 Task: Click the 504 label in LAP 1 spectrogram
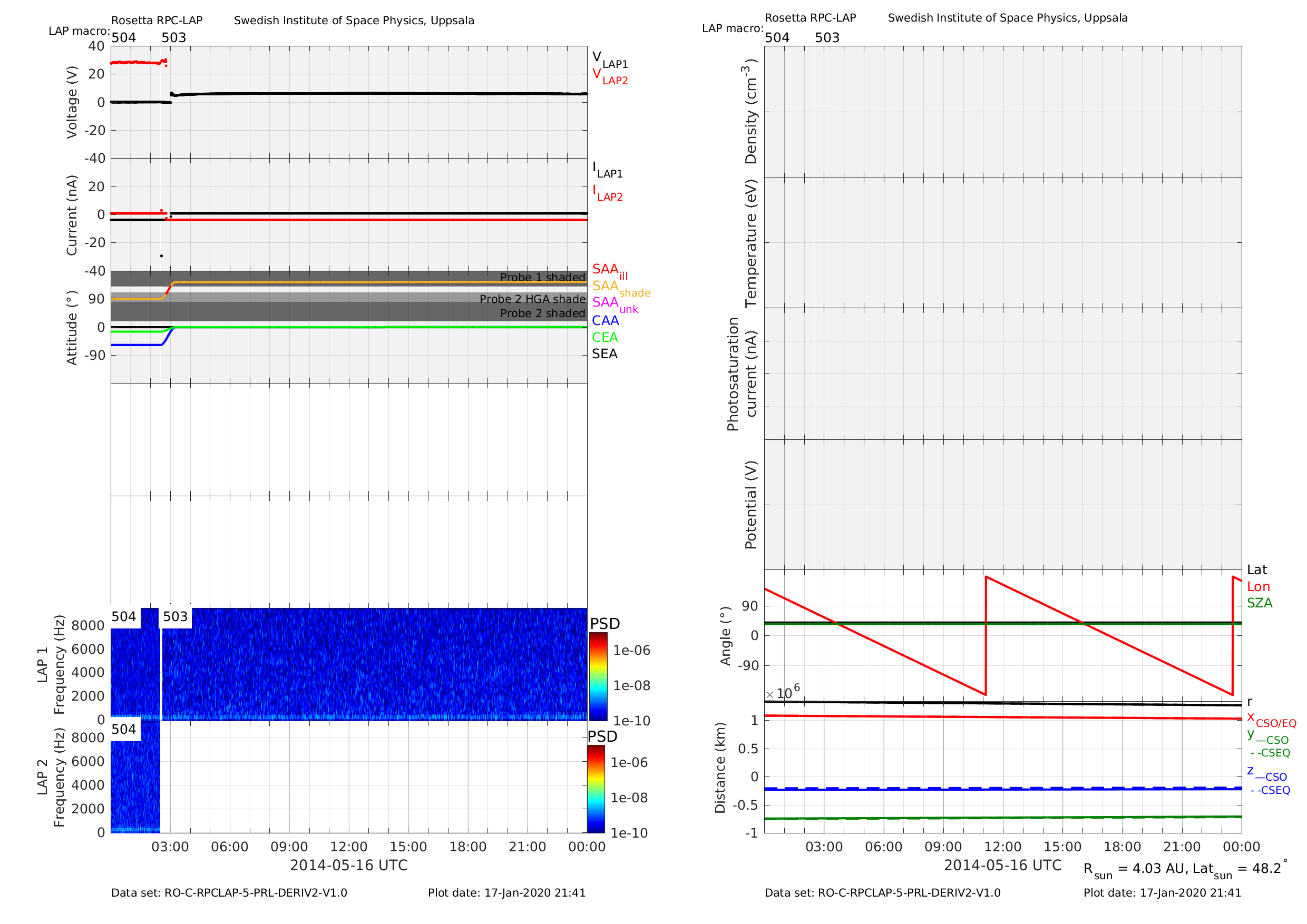(x=123, y=617)
